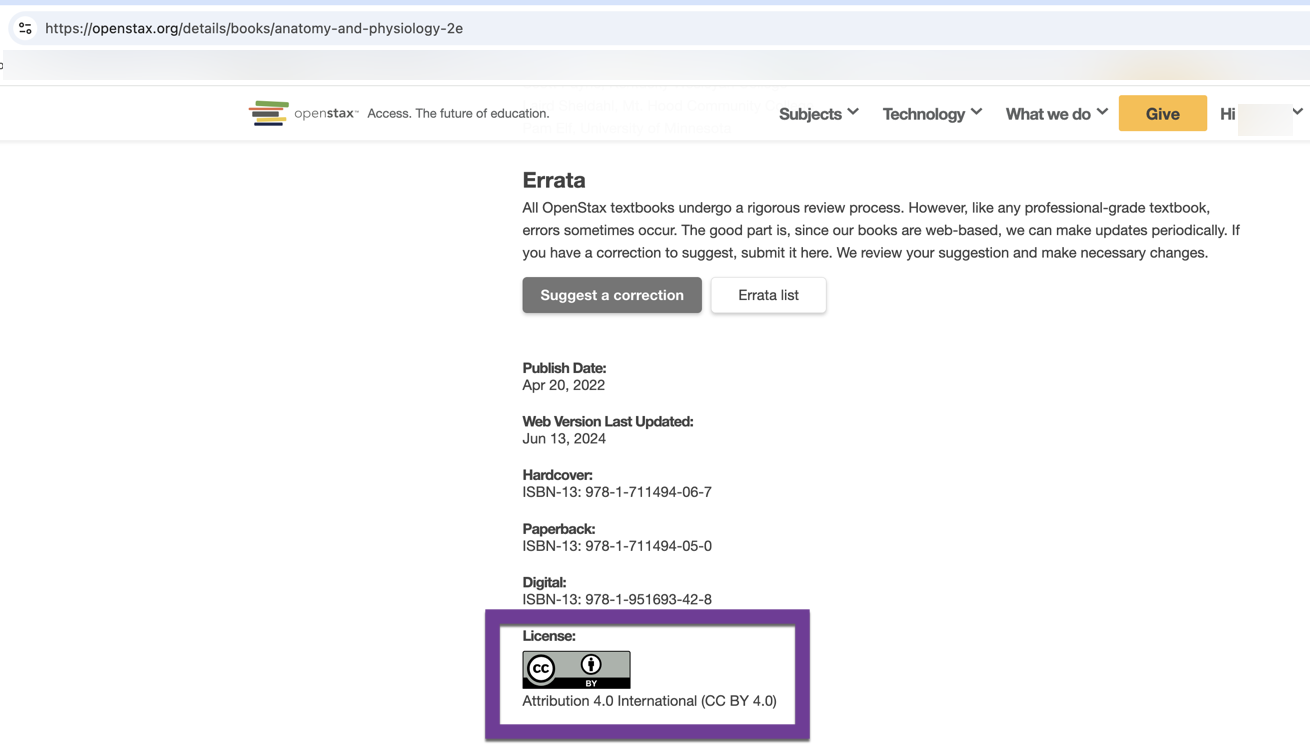1310x751 pixels.
Task: Click the Hi account greeting text
Action: coord(1227,114)
